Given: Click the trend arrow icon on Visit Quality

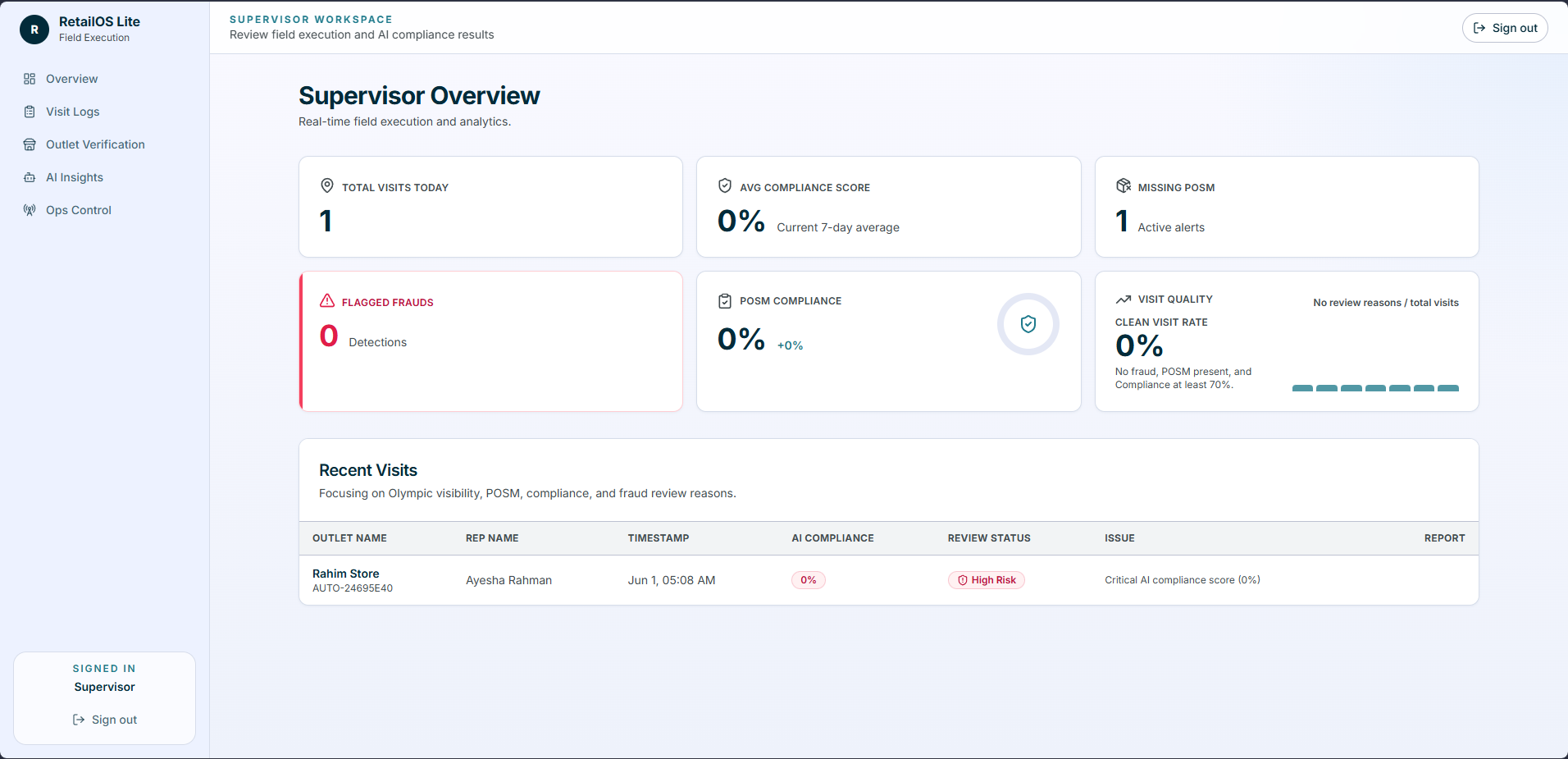Looking at the screenshot, I should 1124,299.
